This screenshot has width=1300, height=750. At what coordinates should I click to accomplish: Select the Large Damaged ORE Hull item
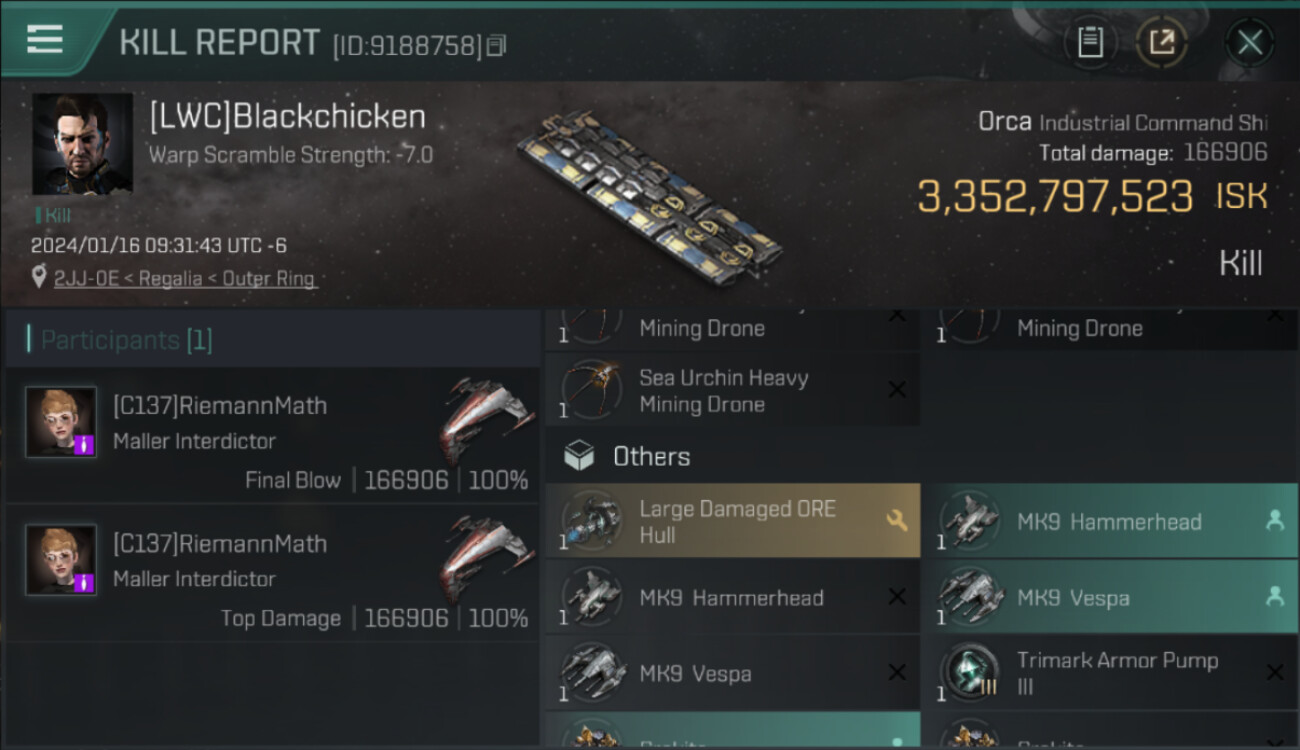coord(732,521)
